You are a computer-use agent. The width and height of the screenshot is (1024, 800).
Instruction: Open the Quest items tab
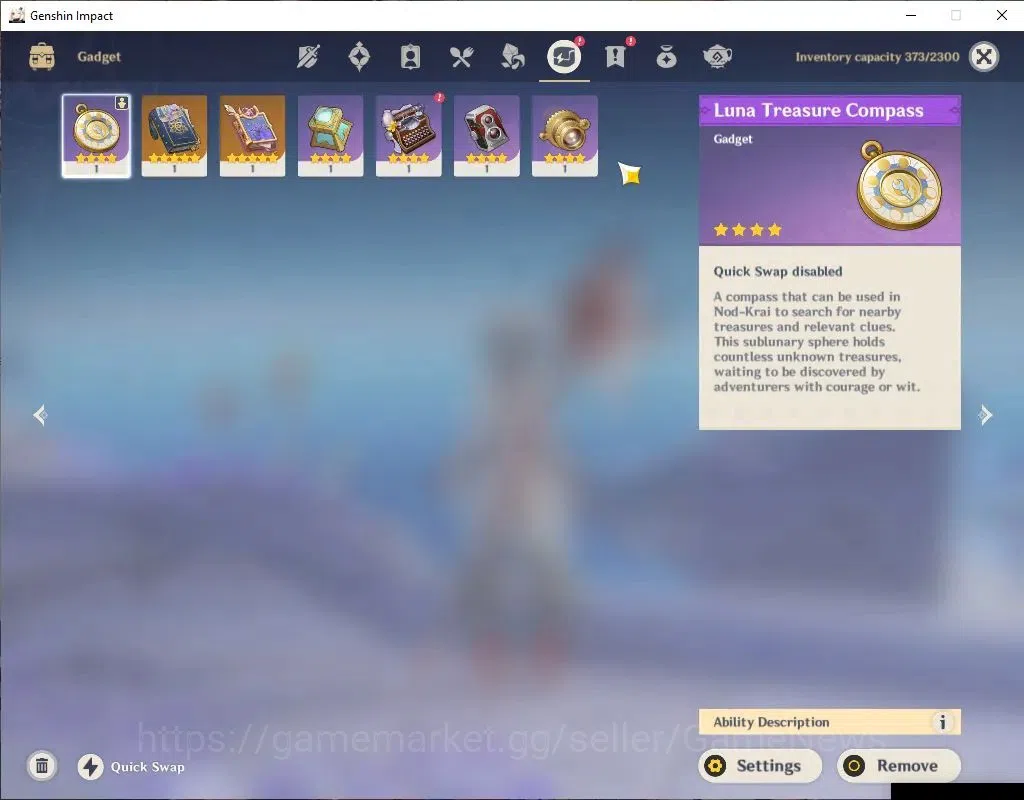[615, 57]
